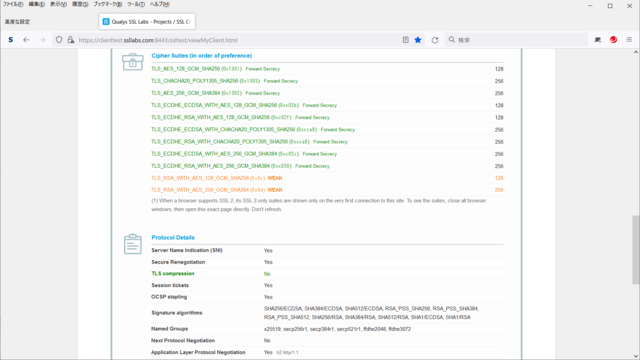This screenshot has height=360, width=640.
Task: Open the 編集 menu
Action: coord(36,4)
